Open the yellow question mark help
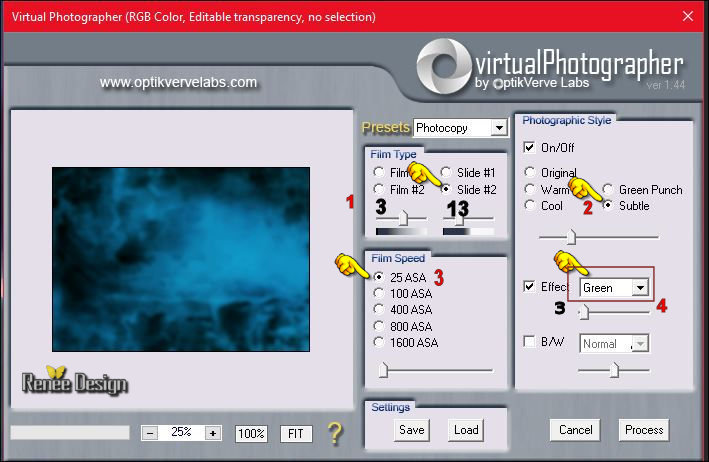709x462 pixels. pyautogui.click(x=335, y=434)
